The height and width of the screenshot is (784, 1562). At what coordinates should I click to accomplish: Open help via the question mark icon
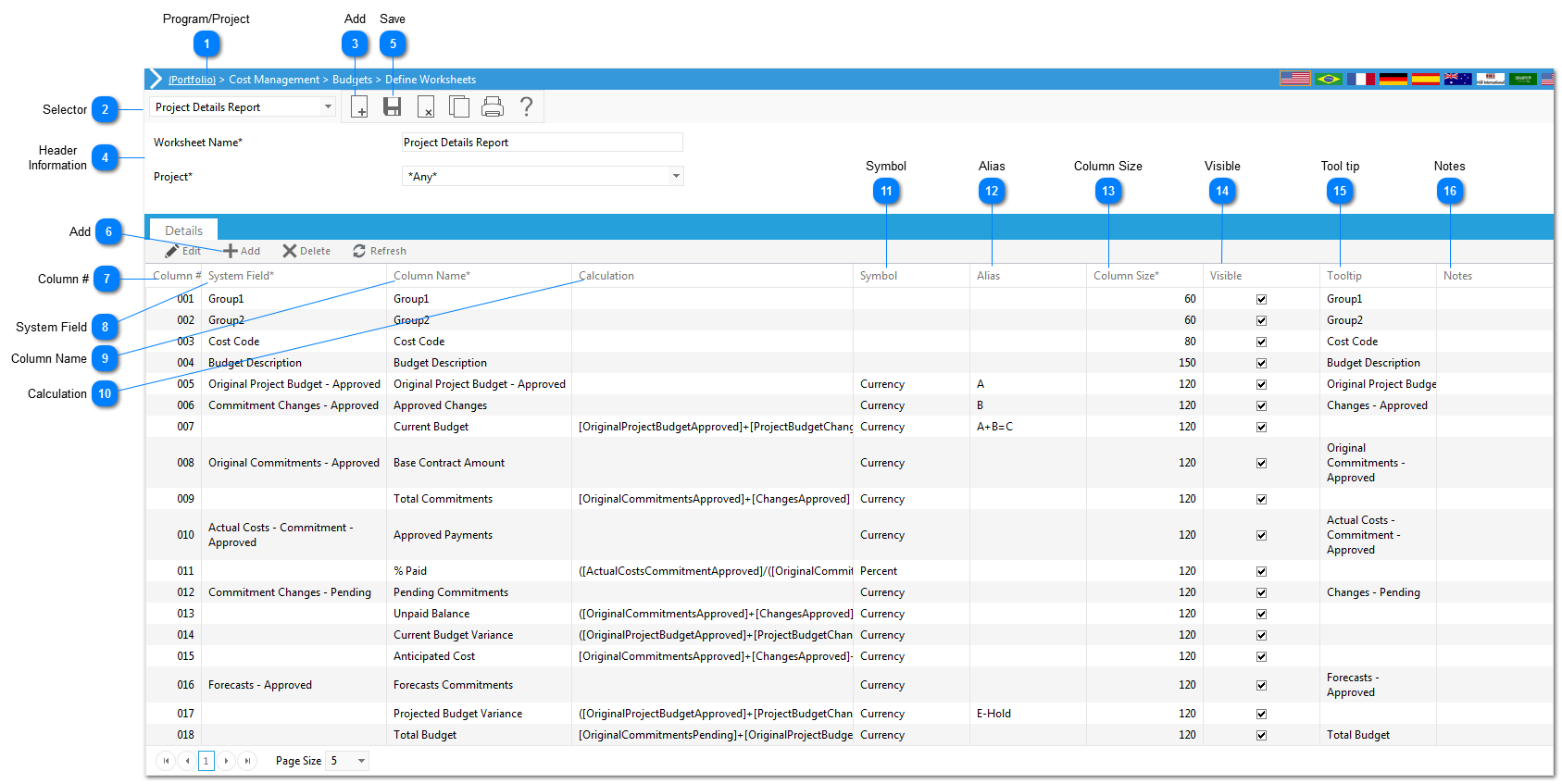[526, 107]
